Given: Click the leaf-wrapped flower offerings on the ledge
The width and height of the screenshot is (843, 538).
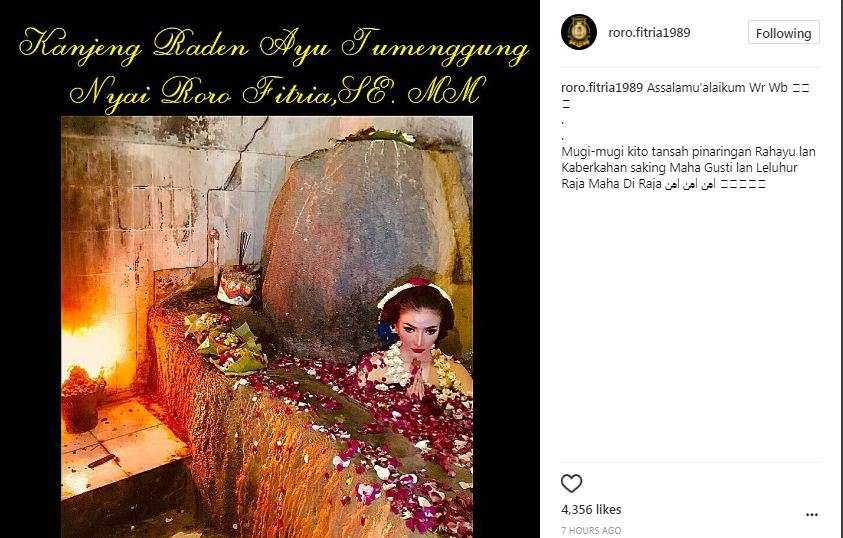Looking at the screenshot, I should (x=226, y=344).
